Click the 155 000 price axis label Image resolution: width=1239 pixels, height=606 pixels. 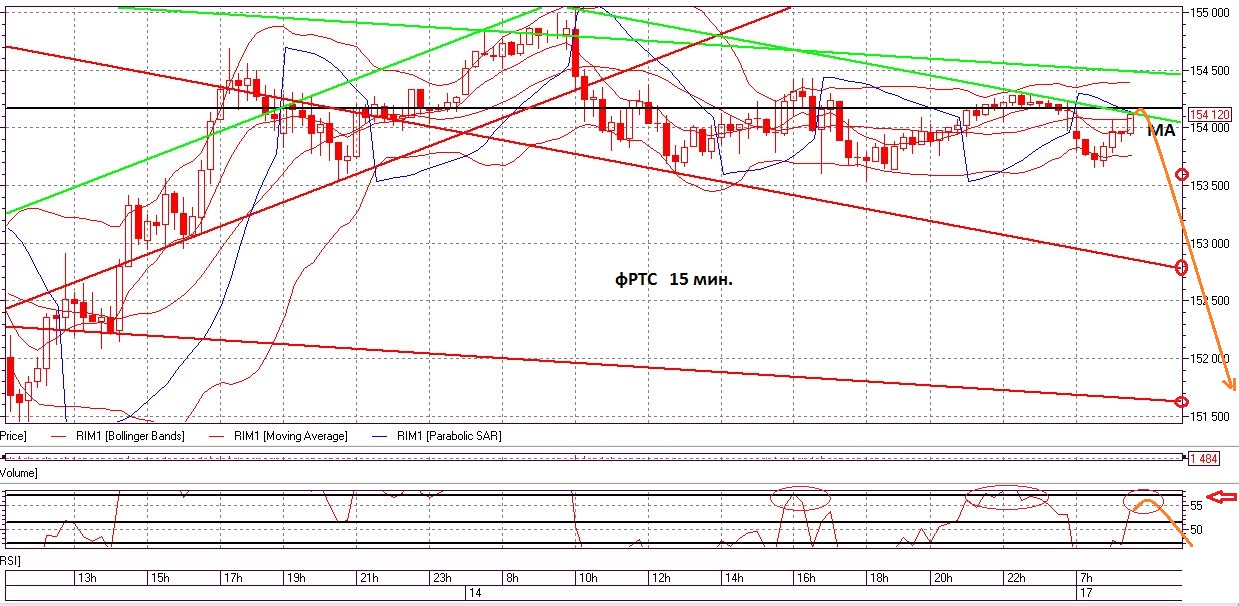click(x=1210, y=13)
